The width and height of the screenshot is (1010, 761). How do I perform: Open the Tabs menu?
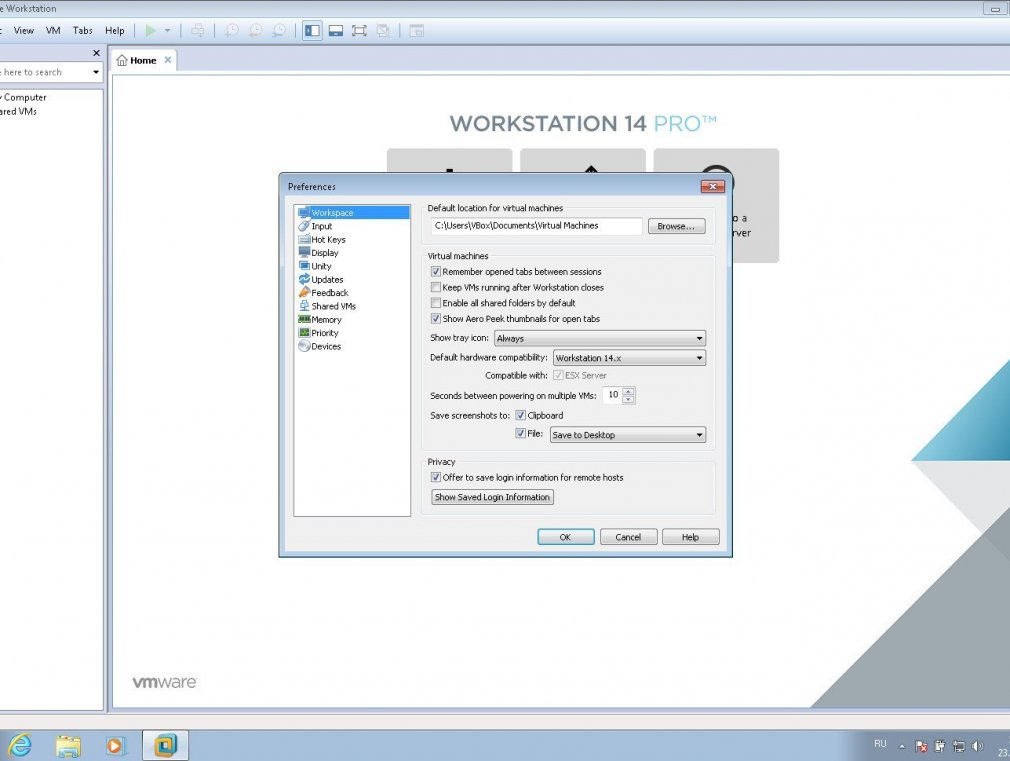(82, 30)
